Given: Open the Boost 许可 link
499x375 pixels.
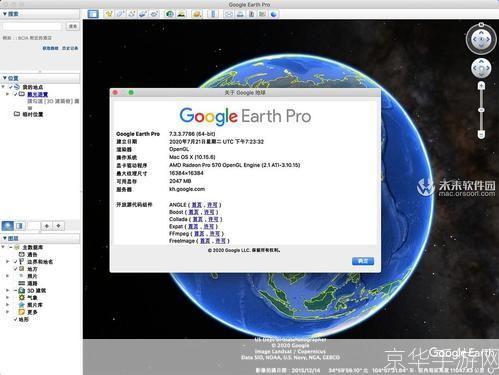Looking at the screenshot, I should point(209,212).
